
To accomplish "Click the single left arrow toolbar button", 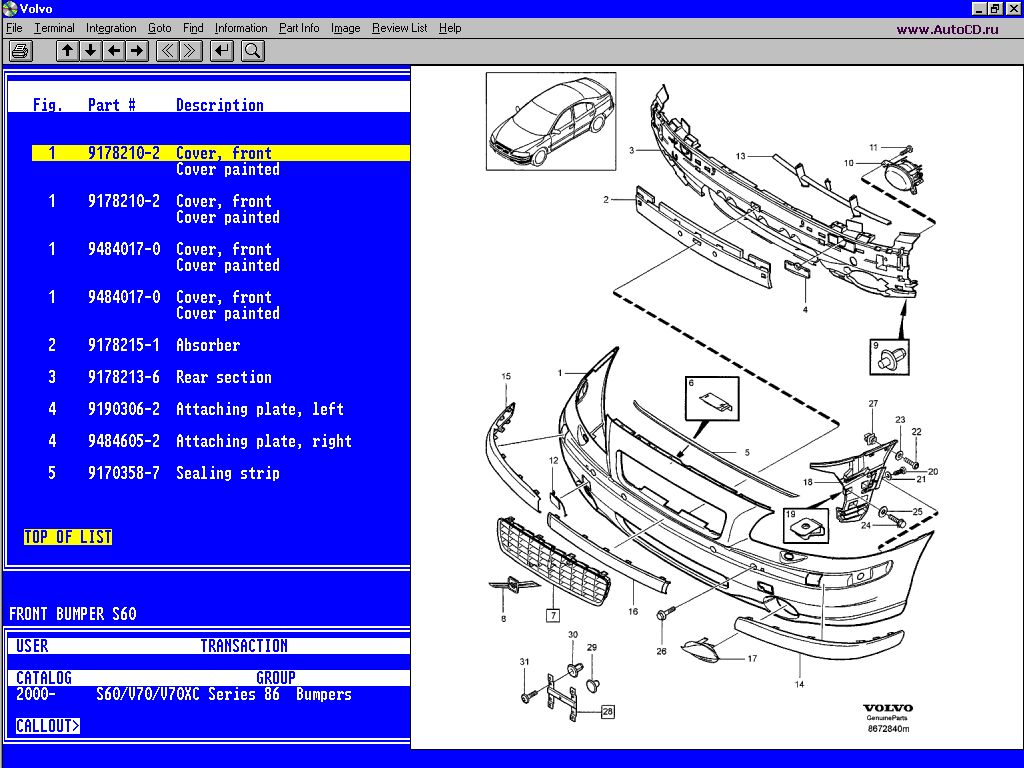I will point(114,51).
